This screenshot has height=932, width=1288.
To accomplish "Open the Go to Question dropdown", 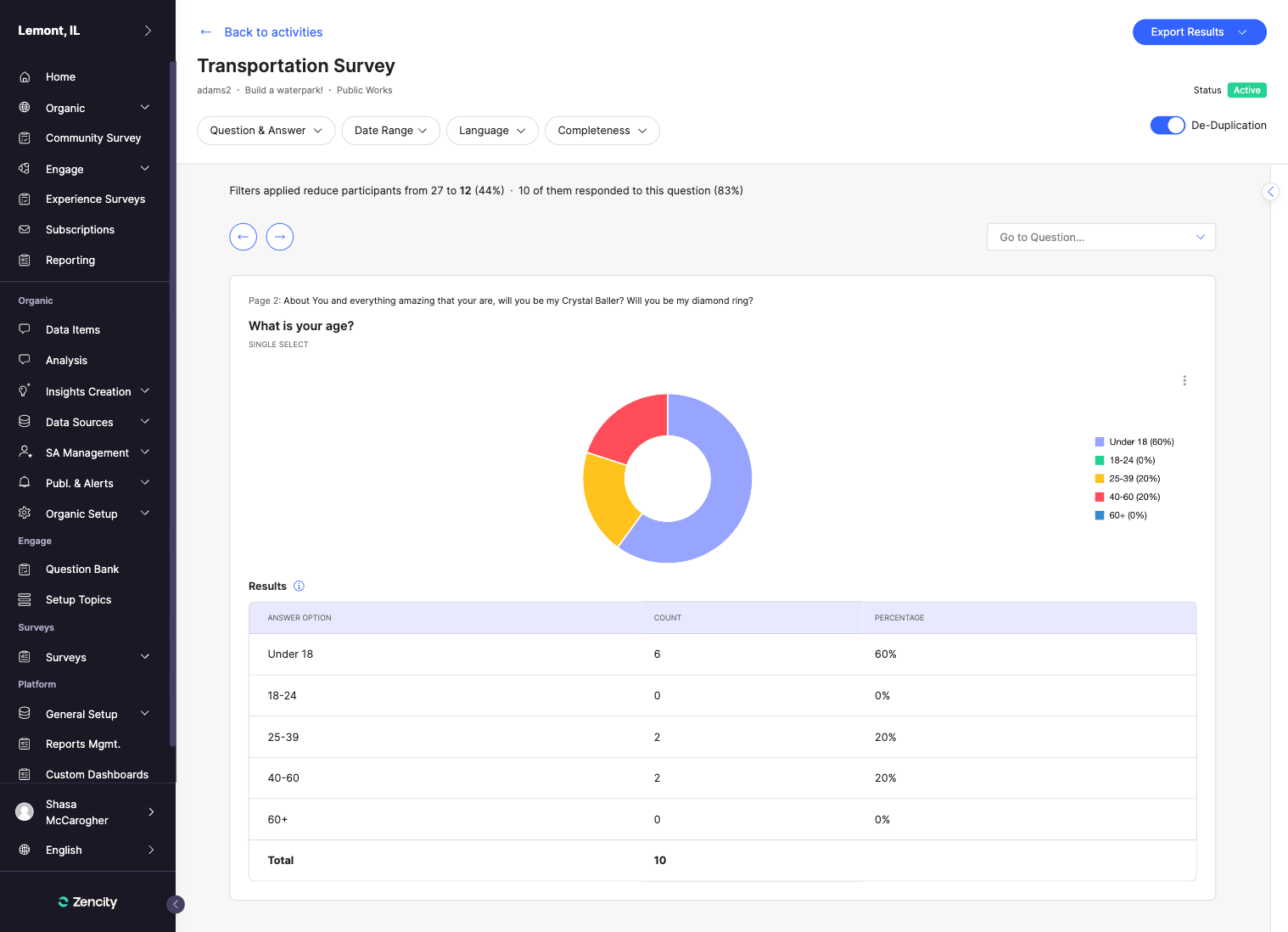I will 1100,238.
